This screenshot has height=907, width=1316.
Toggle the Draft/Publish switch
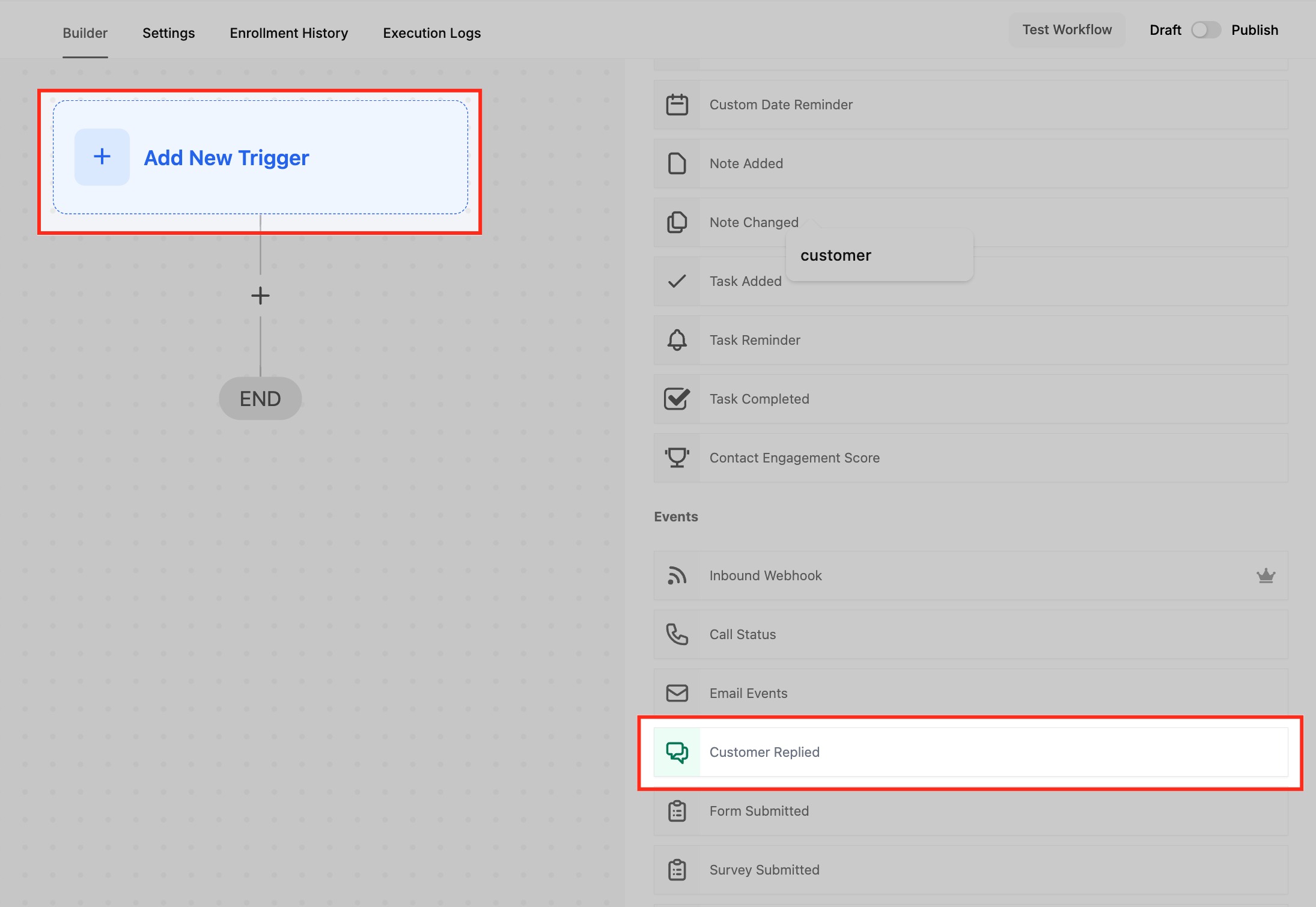(1205, 30)
